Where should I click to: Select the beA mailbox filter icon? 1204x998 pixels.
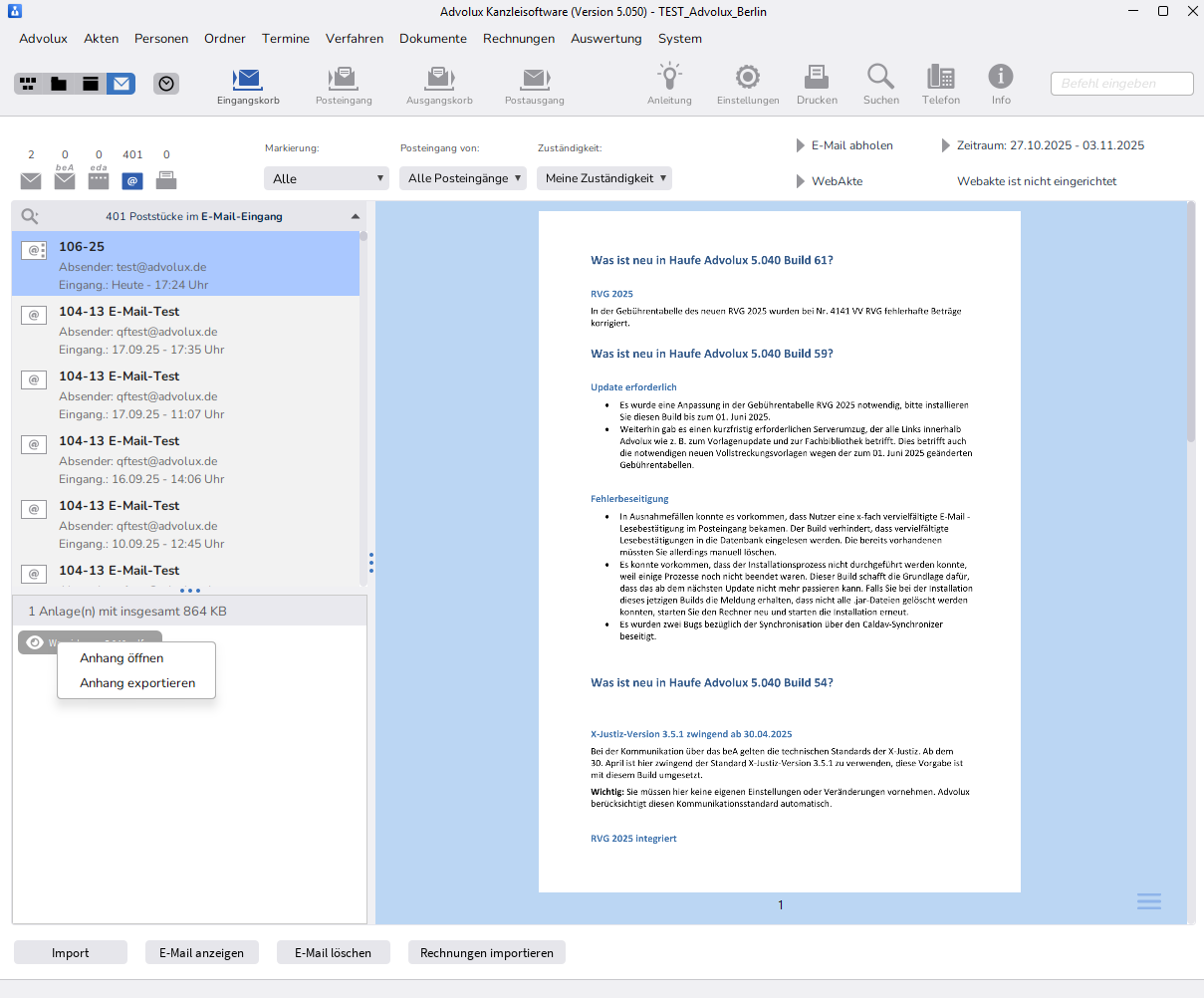click(x=65, y=179)
